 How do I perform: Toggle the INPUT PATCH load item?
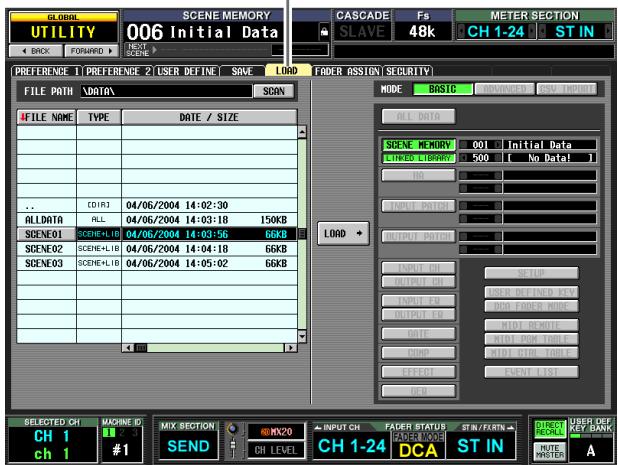click(x=419, y=206)
